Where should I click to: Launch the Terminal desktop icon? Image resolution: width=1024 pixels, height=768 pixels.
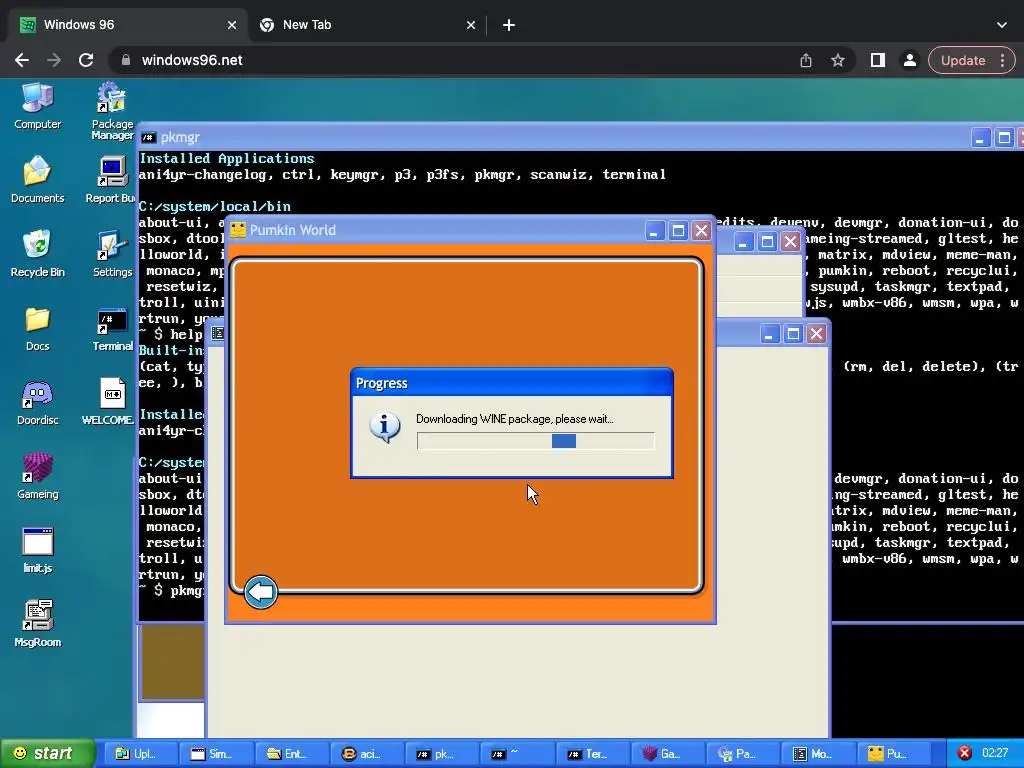click(112, 328)
